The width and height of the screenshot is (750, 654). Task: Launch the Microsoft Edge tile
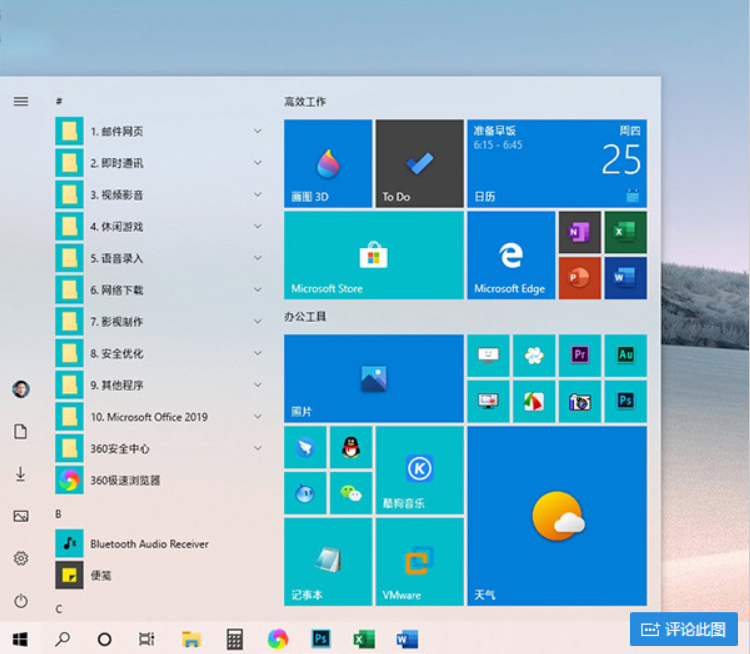coord(511,255)
